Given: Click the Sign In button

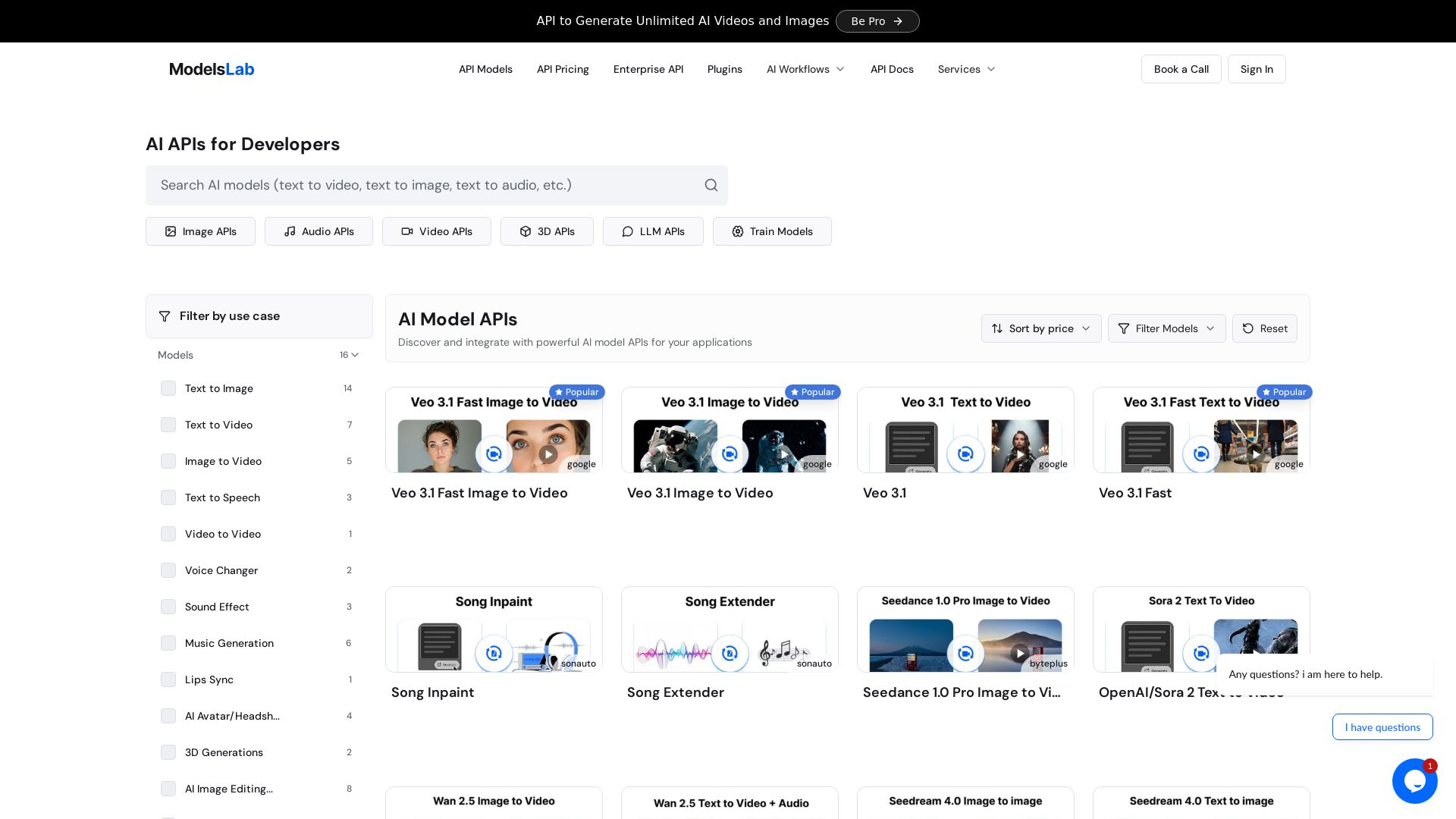Looking at the screenshot, I should point(1256,69).
